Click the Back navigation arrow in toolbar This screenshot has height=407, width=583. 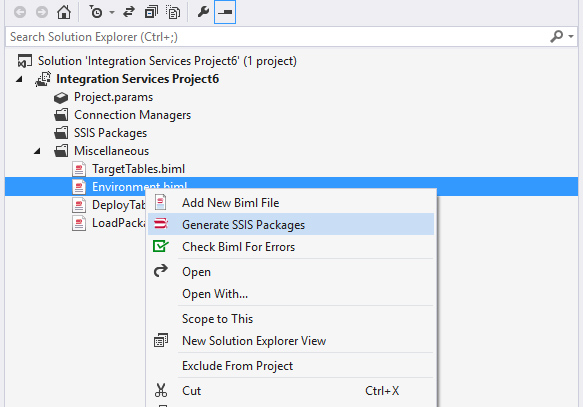[20, 12]
